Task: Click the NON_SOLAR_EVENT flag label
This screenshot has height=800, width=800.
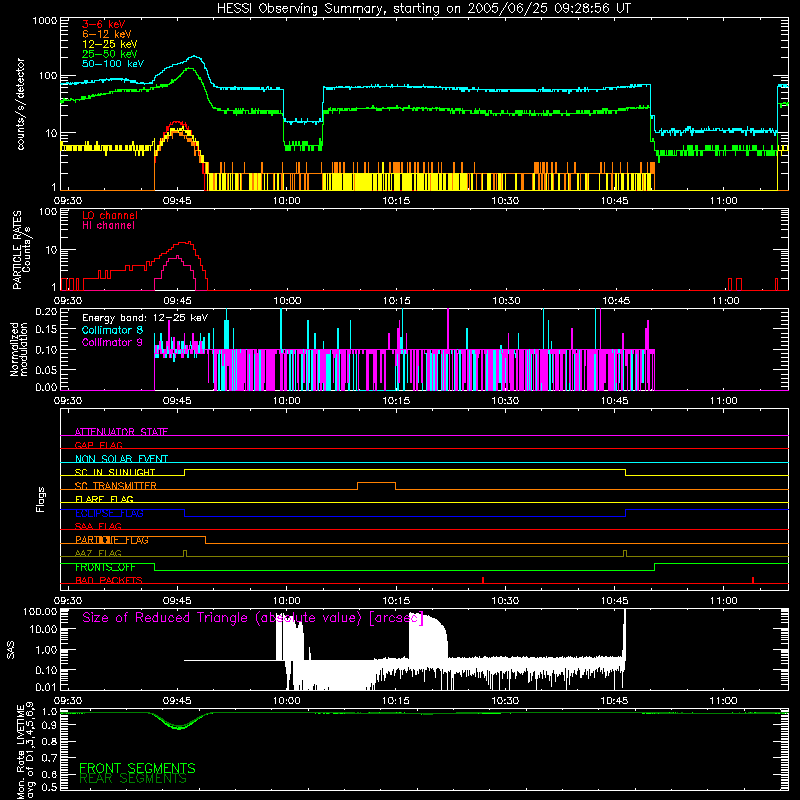Action: click(x=121, y=459)
